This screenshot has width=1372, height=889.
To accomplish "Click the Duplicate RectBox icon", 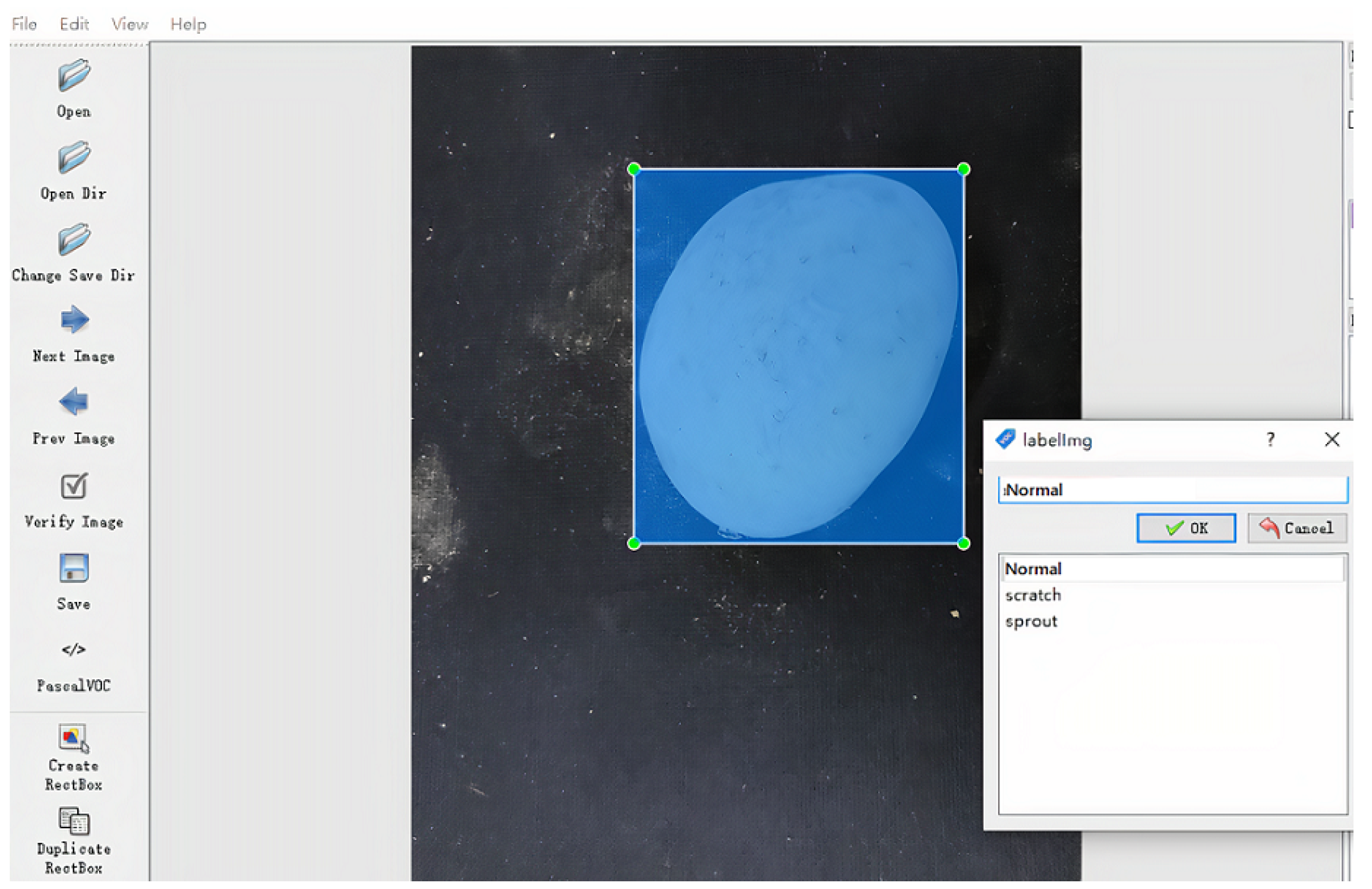I will coord(74,823).
